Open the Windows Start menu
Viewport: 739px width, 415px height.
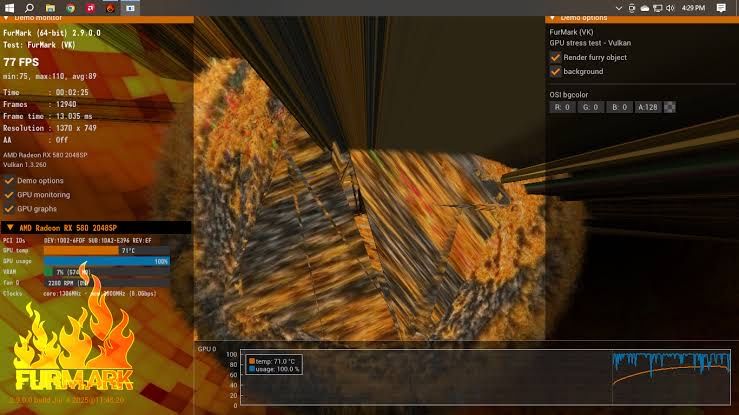(9, 8)
